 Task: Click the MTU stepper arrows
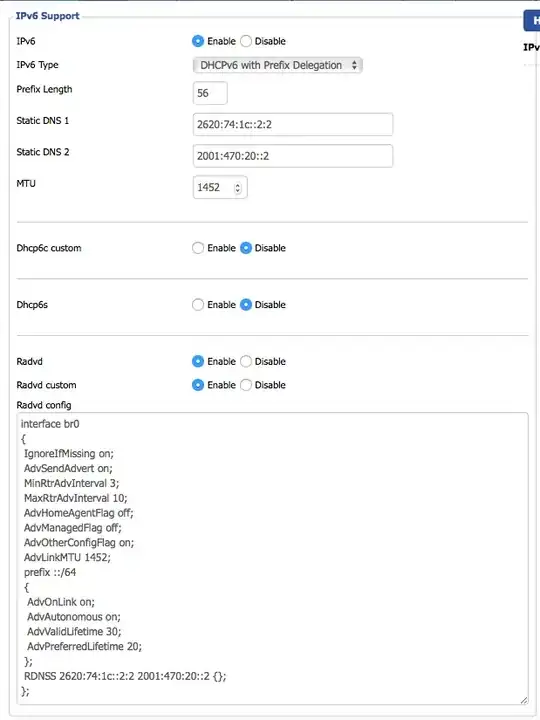[x=237, y=188]
